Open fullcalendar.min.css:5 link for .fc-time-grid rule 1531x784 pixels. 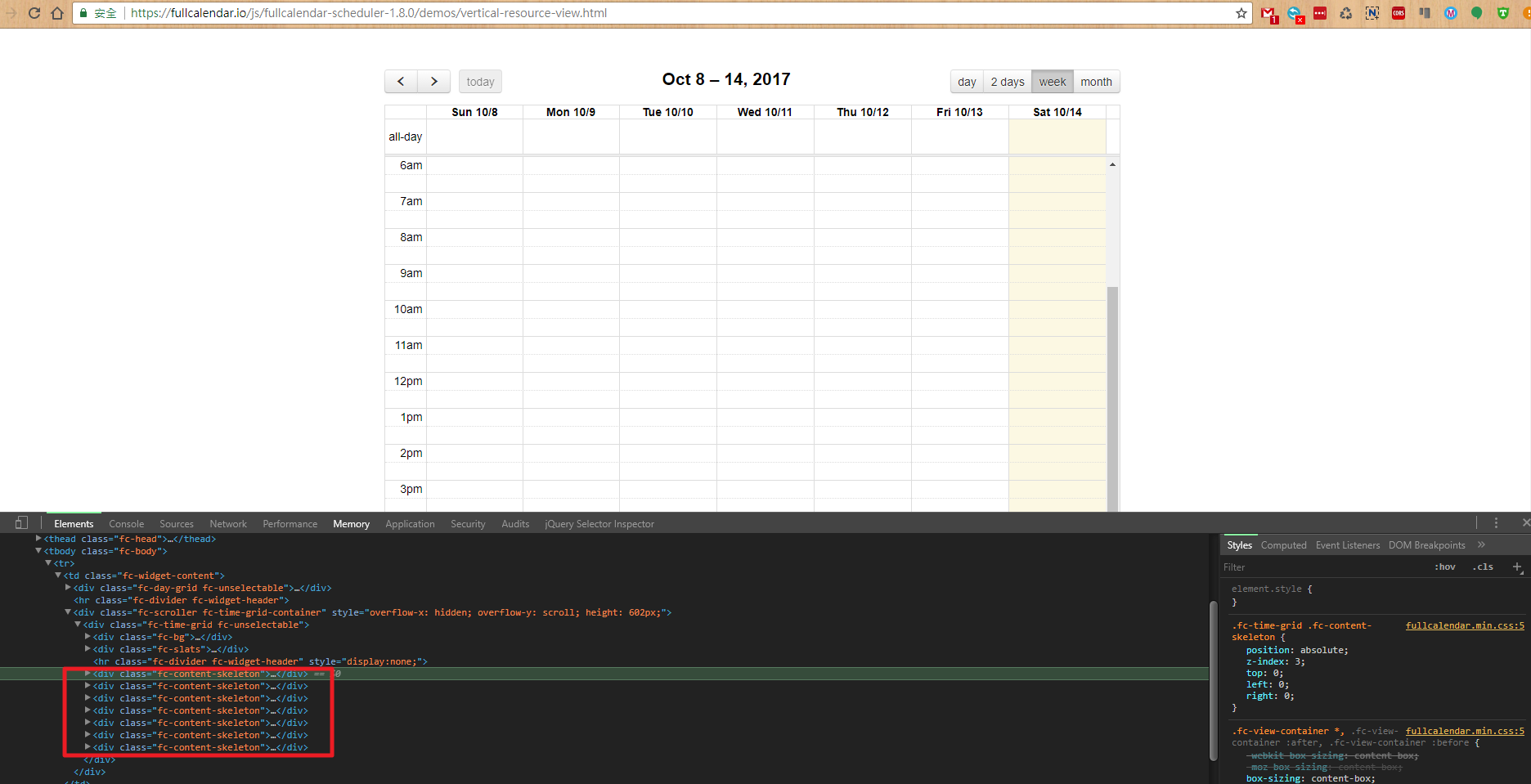(1465, 625)
